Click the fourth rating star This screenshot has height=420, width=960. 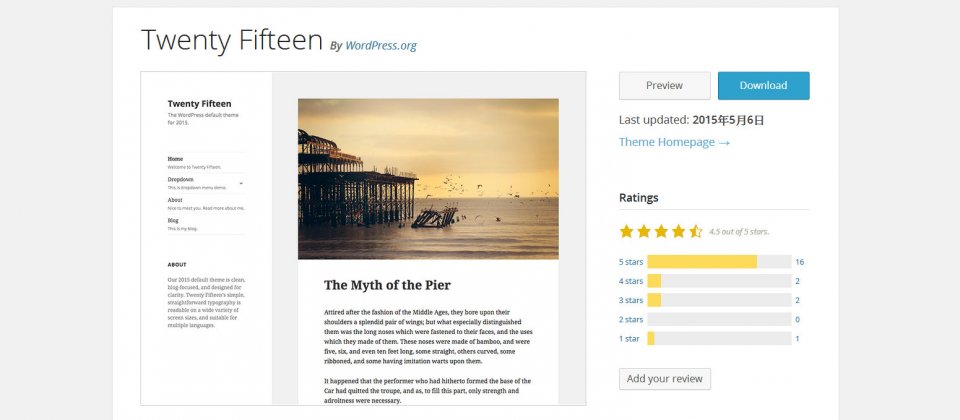tap(678, 231)
